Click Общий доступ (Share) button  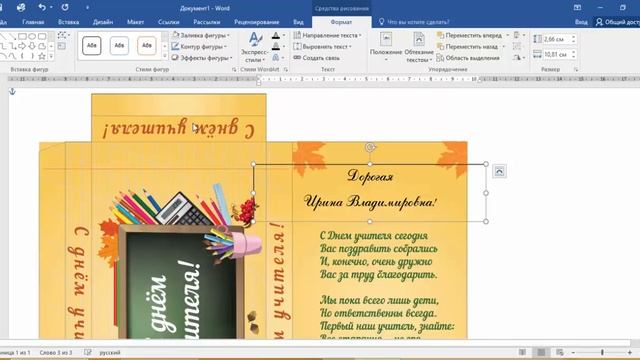tap(617, 22)
